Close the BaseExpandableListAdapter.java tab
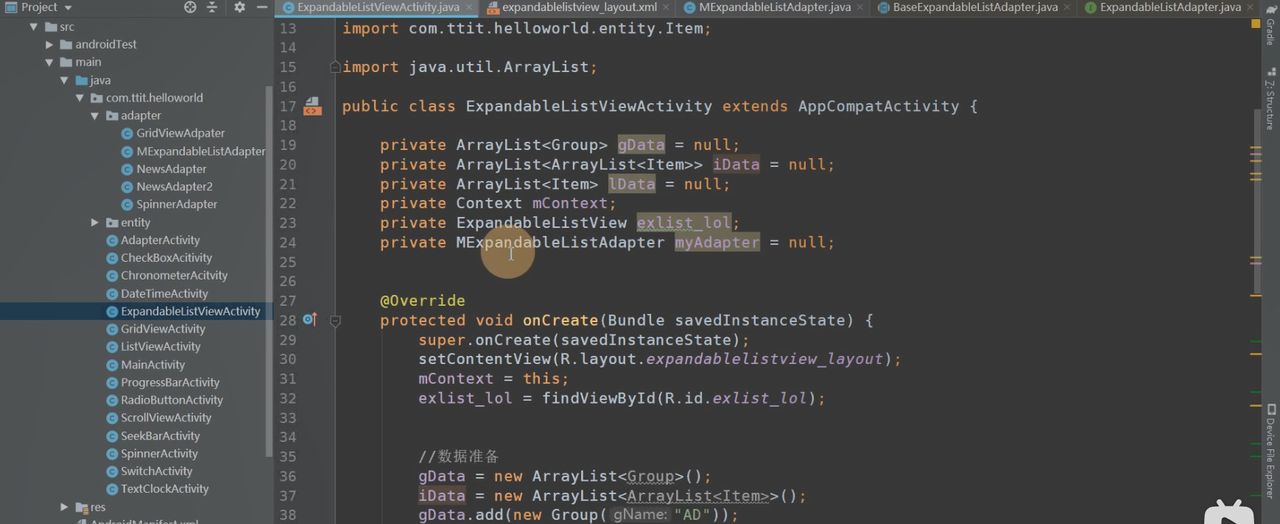1280x524 pixels. click(x=1066, y=7)
